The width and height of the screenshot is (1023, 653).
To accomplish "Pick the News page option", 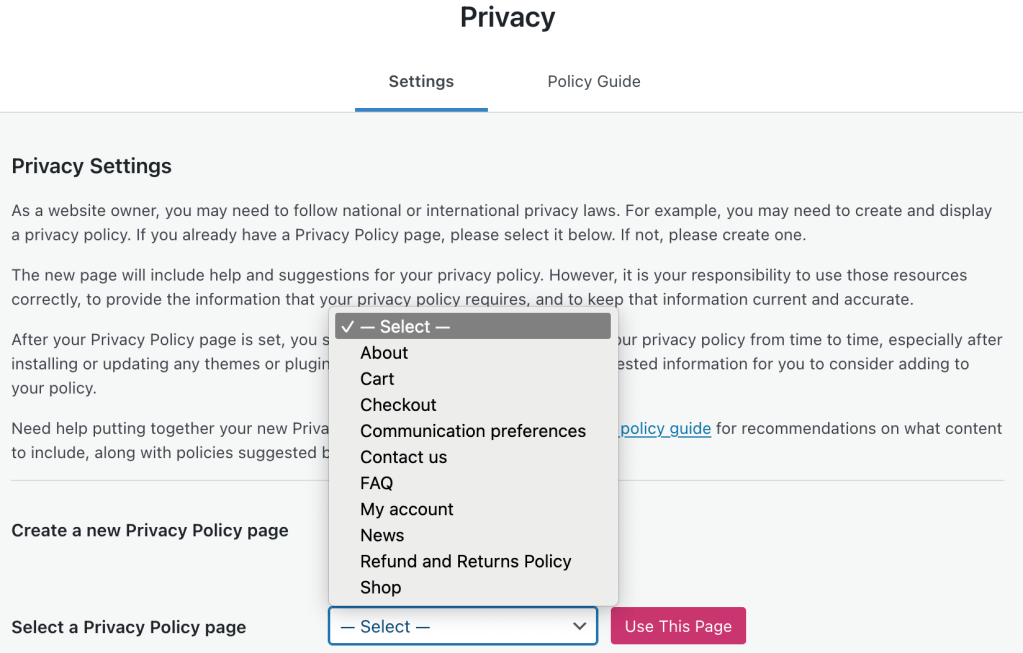I will point(382,535).
